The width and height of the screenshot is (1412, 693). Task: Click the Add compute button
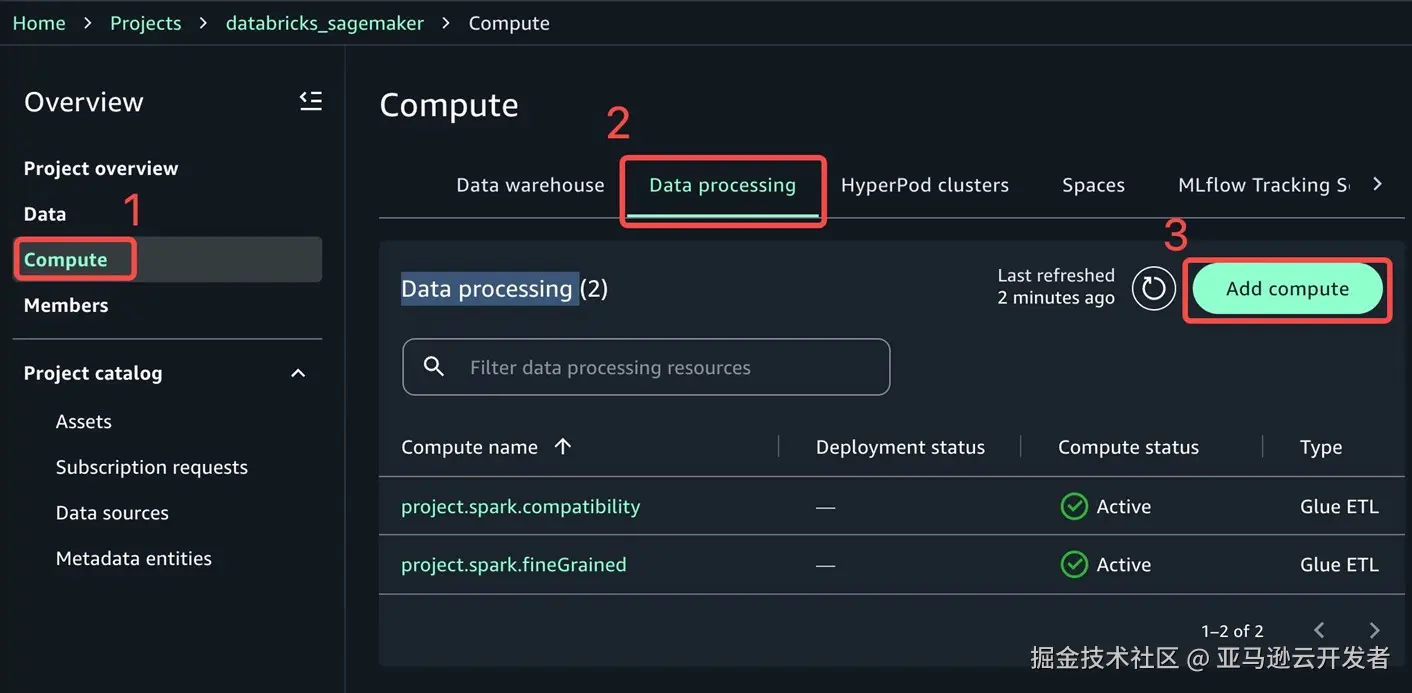(x=1287, y=289)
